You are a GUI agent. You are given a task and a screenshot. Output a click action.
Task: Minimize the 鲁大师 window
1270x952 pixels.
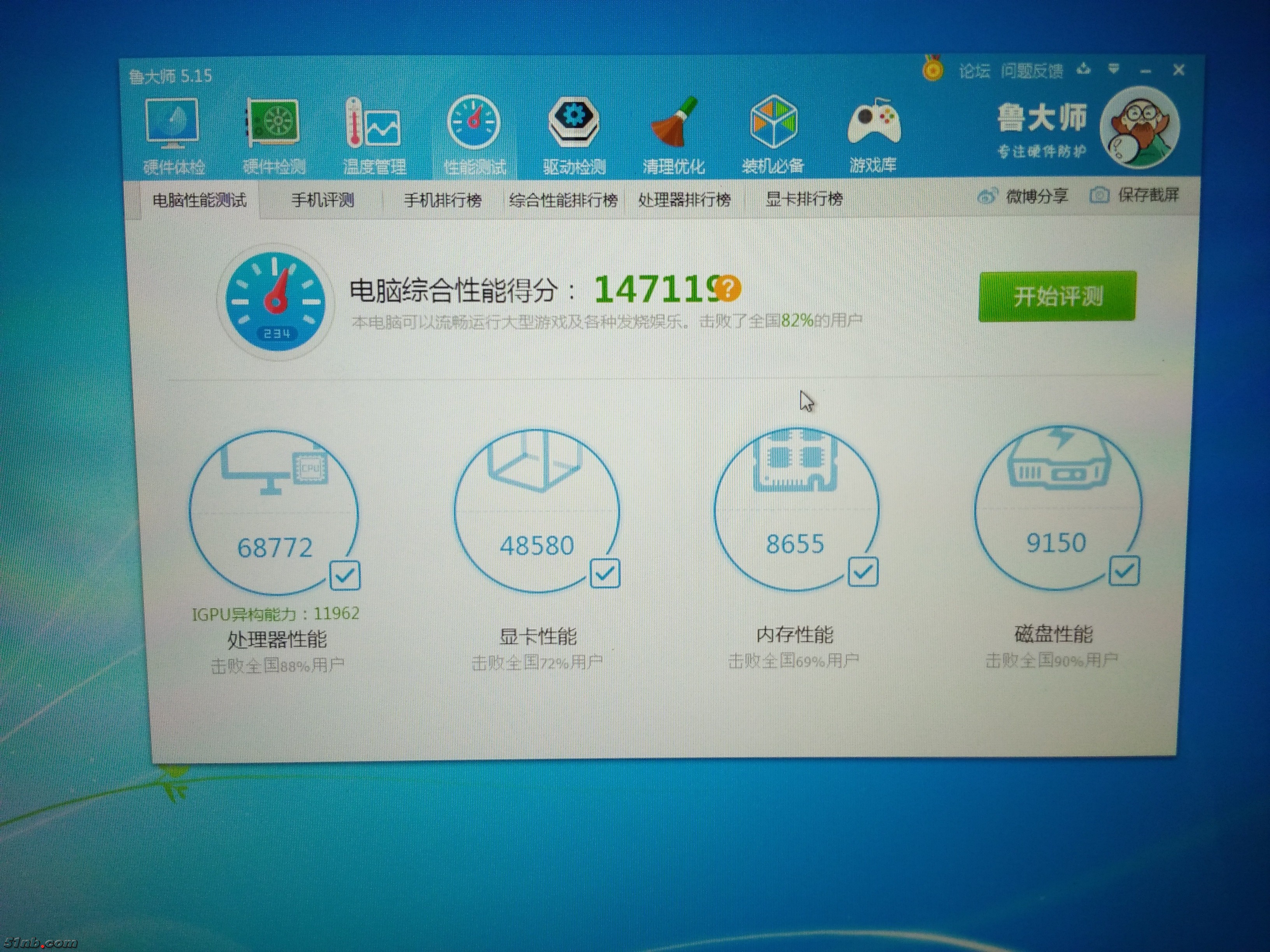(x=1146, y=71)
